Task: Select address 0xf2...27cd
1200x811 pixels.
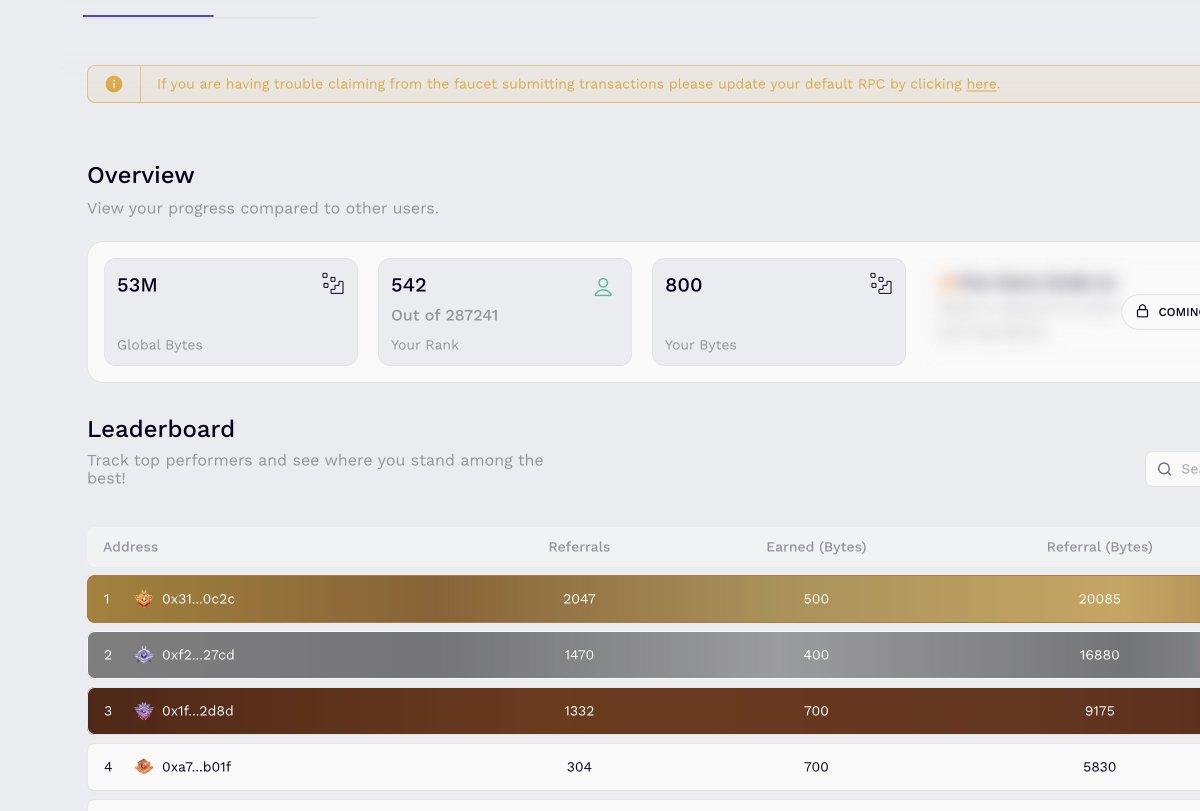Action: [198, 655]
